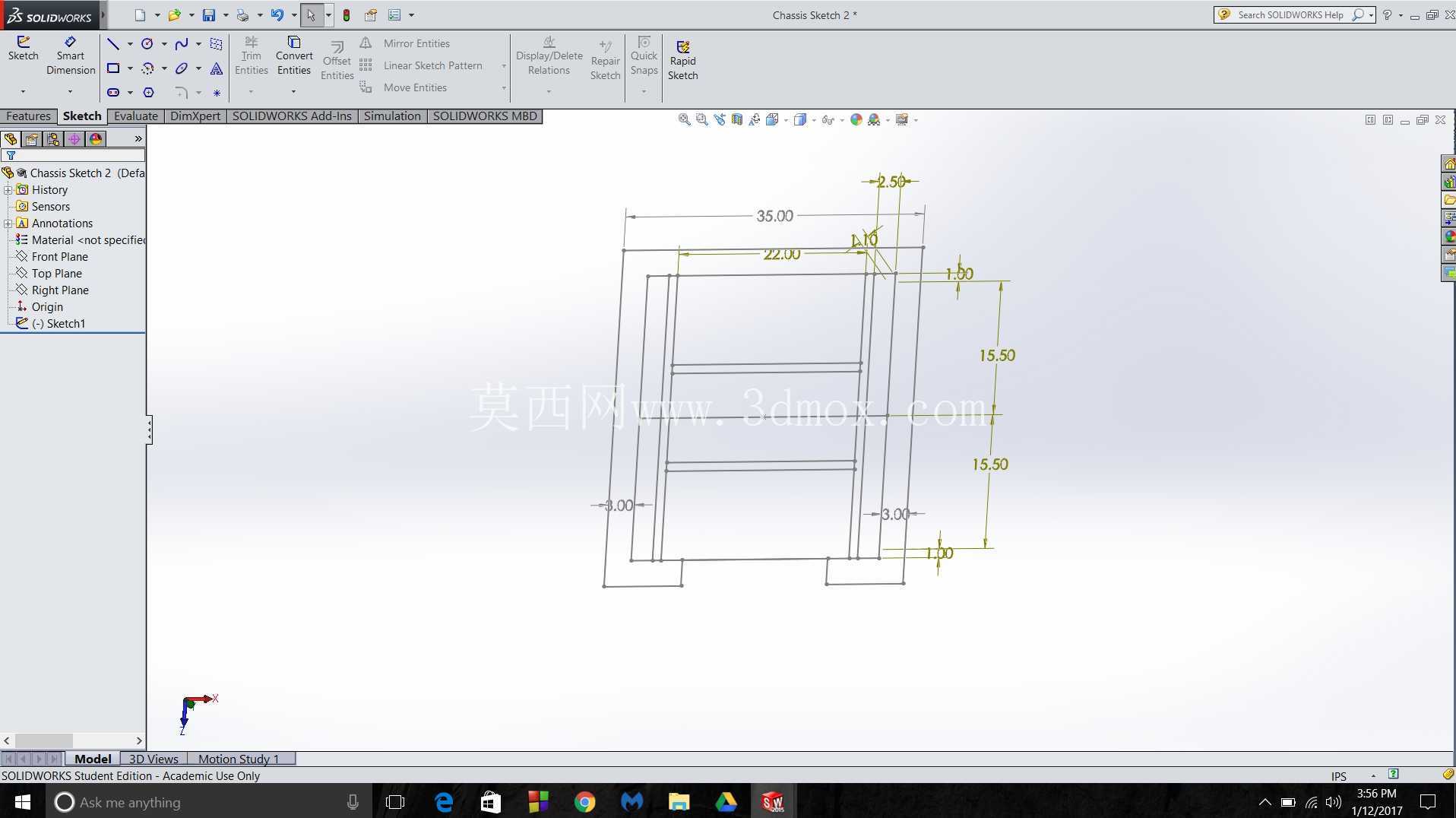Image resolution: width=1456 pixels, height=818 pixels.
Task: Open the DimXpertManager tab icon
Action: (74, 139)
